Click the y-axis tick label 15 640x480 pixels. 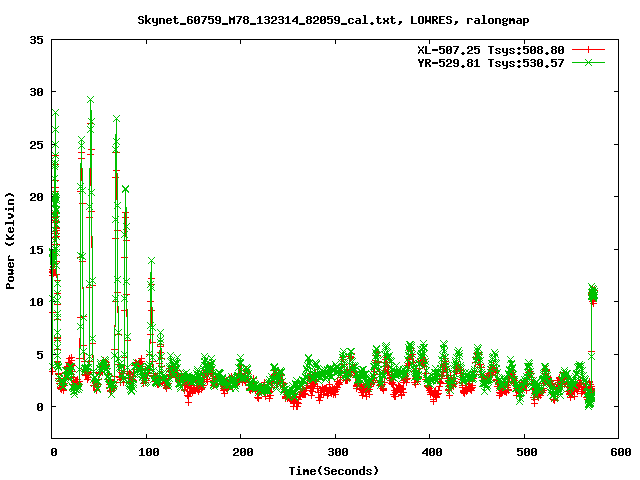point(36,250)
